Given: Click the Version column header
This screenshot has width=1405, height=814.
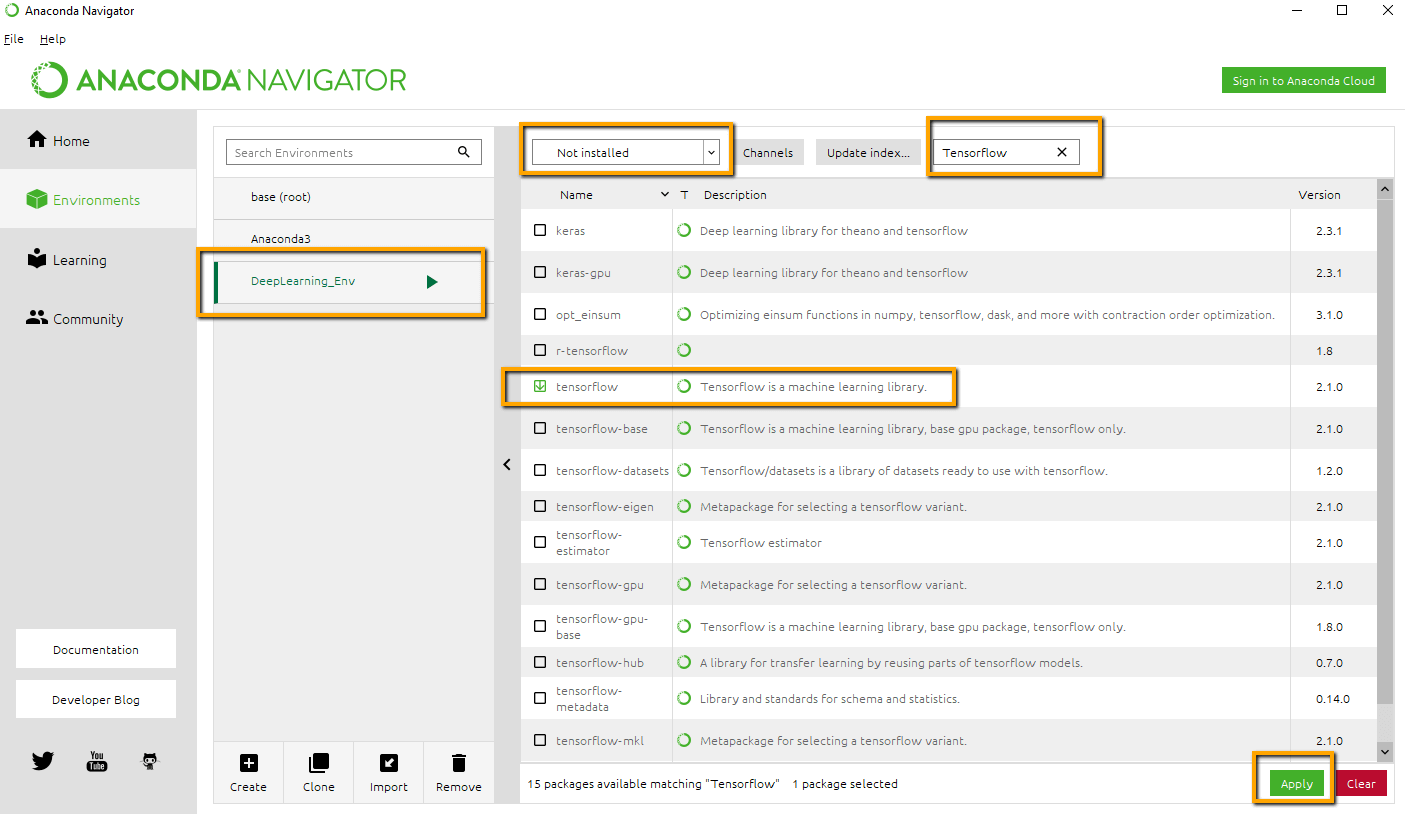Looking at the screenshot, I should point(1319,195).
